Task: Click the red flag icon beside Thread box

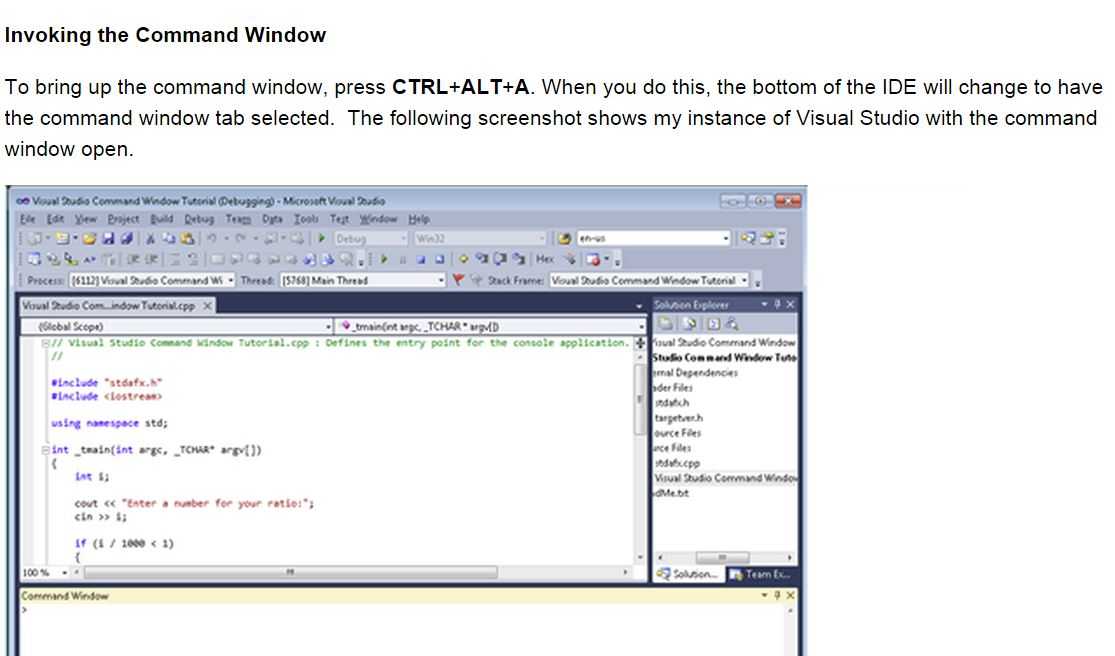Action: (458, 280)
